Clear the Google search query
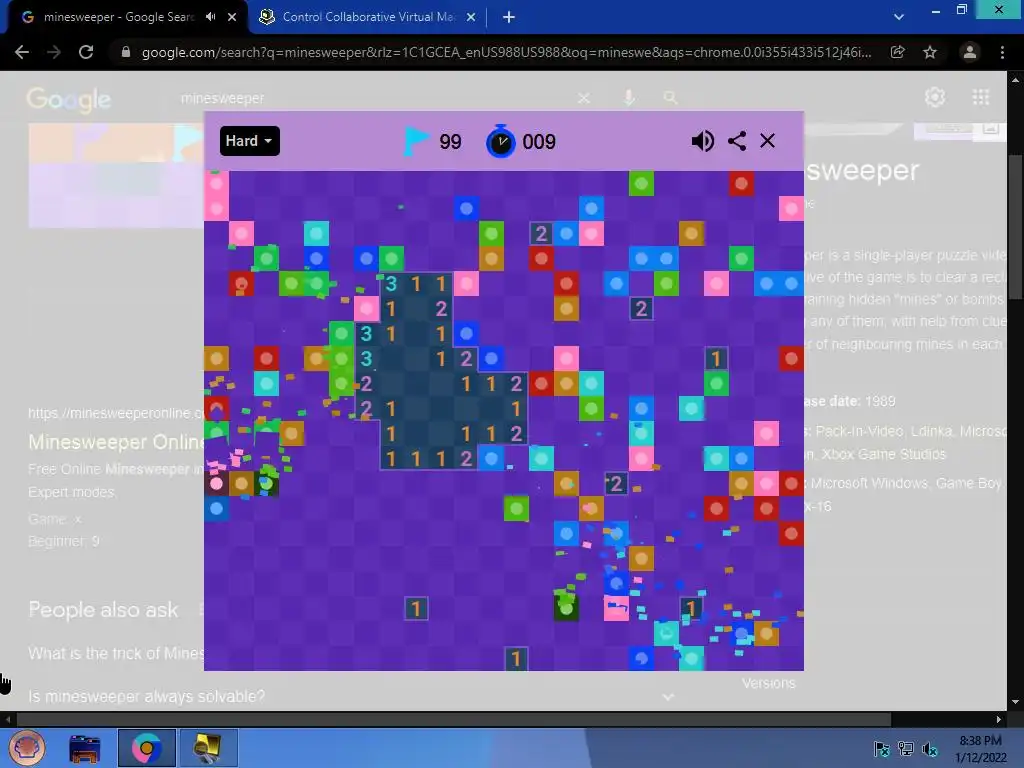This screenshot has width=1024, height=768. (584, 98)
